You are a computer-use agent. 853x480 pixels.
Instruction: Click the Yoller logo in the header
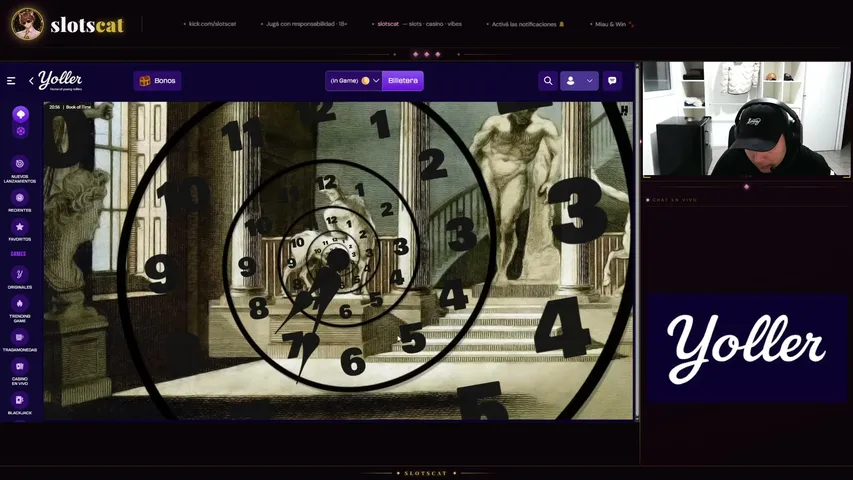60,80
